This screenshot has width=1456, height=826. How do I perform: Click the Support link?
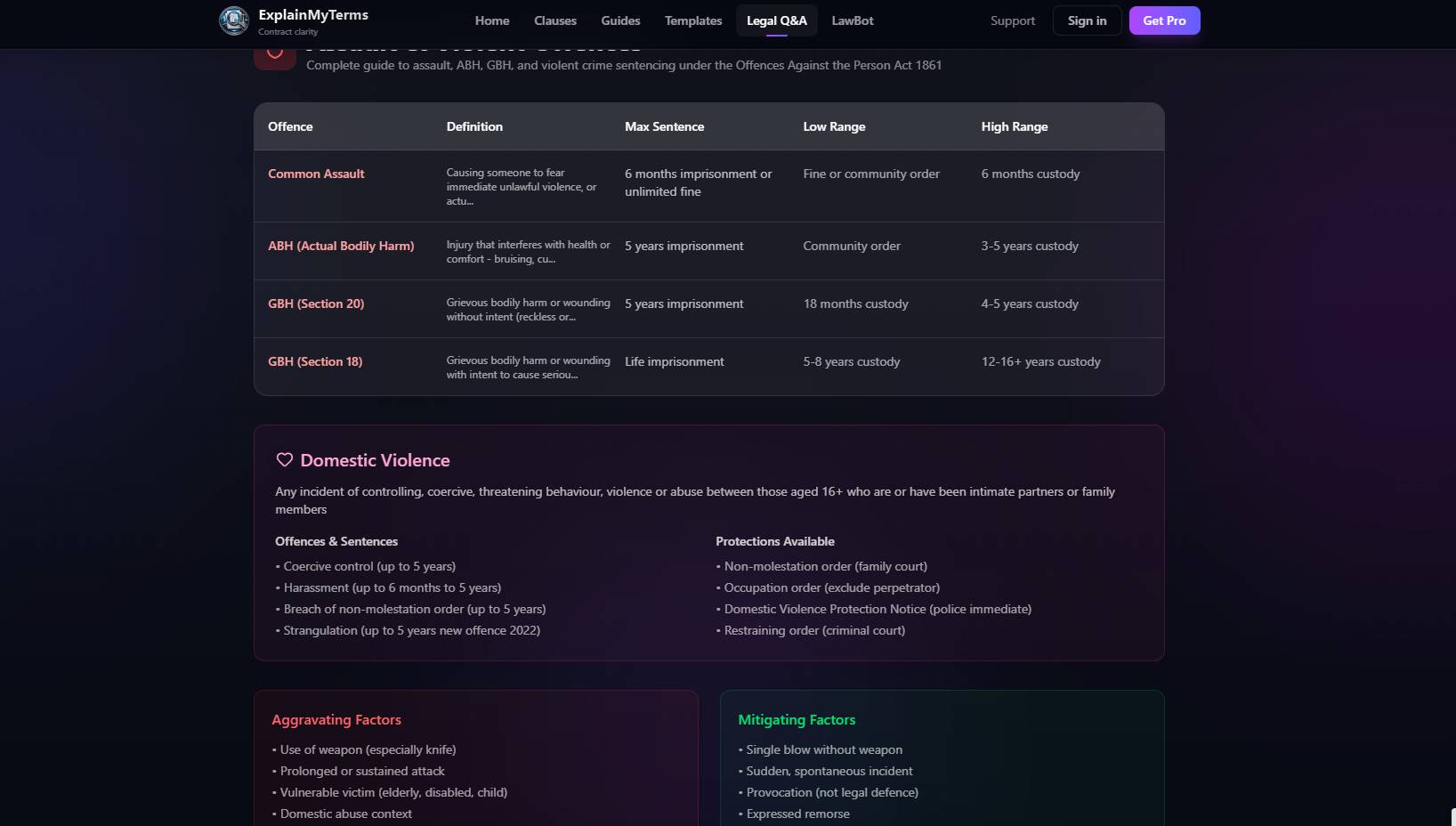(1013, 20)
